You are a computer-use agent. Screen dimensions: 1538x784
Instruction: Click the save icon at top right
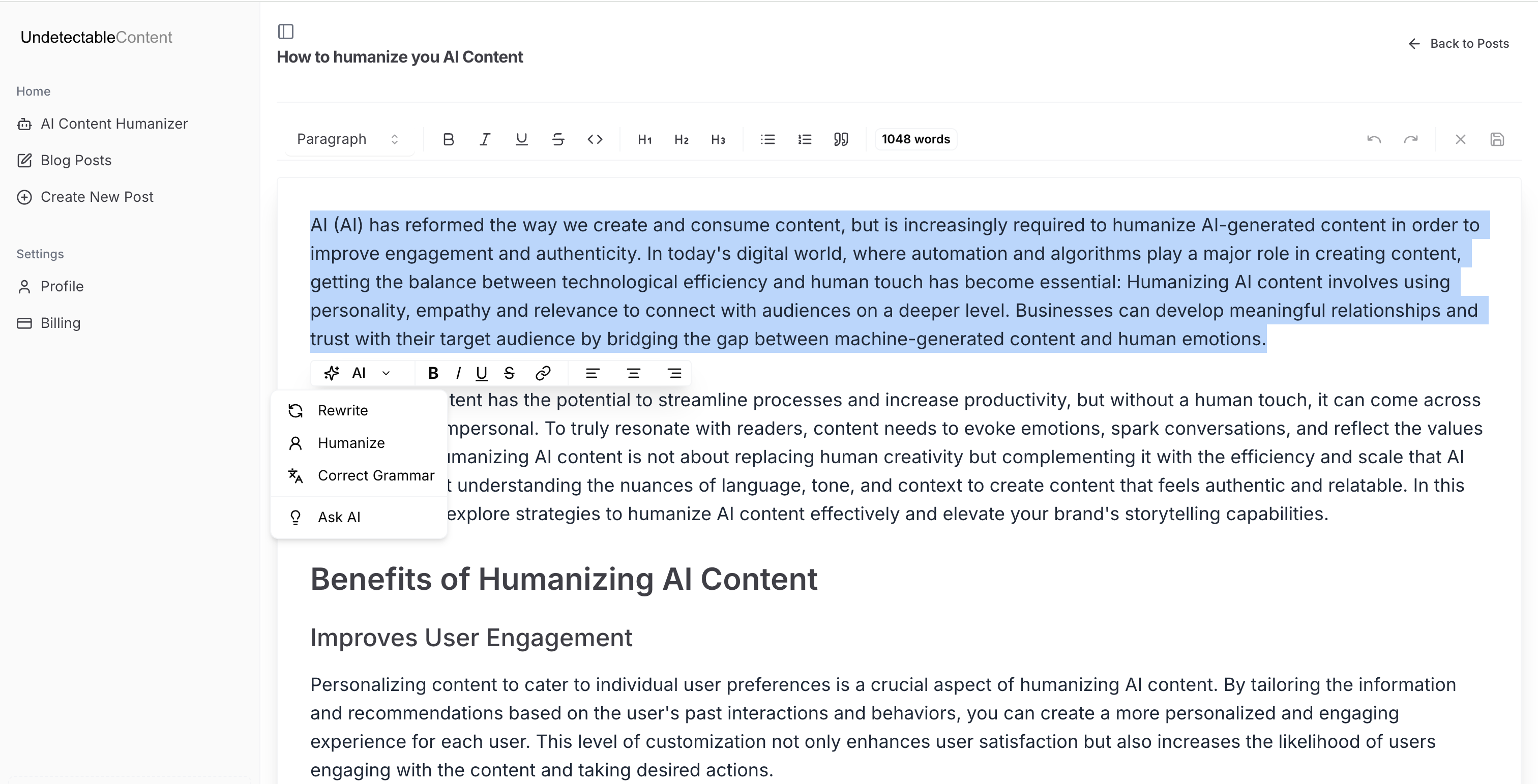click(1497, 139)
